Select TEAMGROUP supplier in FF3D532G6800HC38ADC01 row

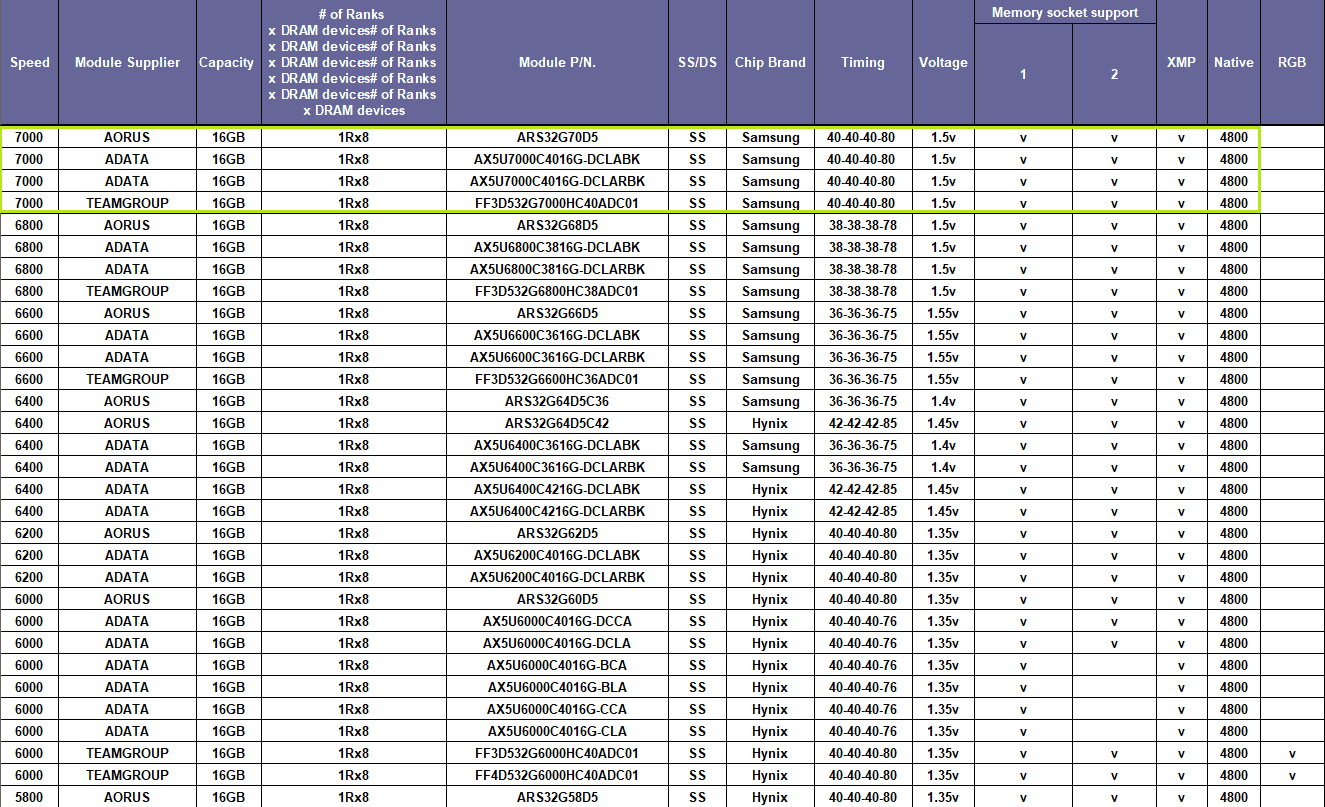point(128,291)
